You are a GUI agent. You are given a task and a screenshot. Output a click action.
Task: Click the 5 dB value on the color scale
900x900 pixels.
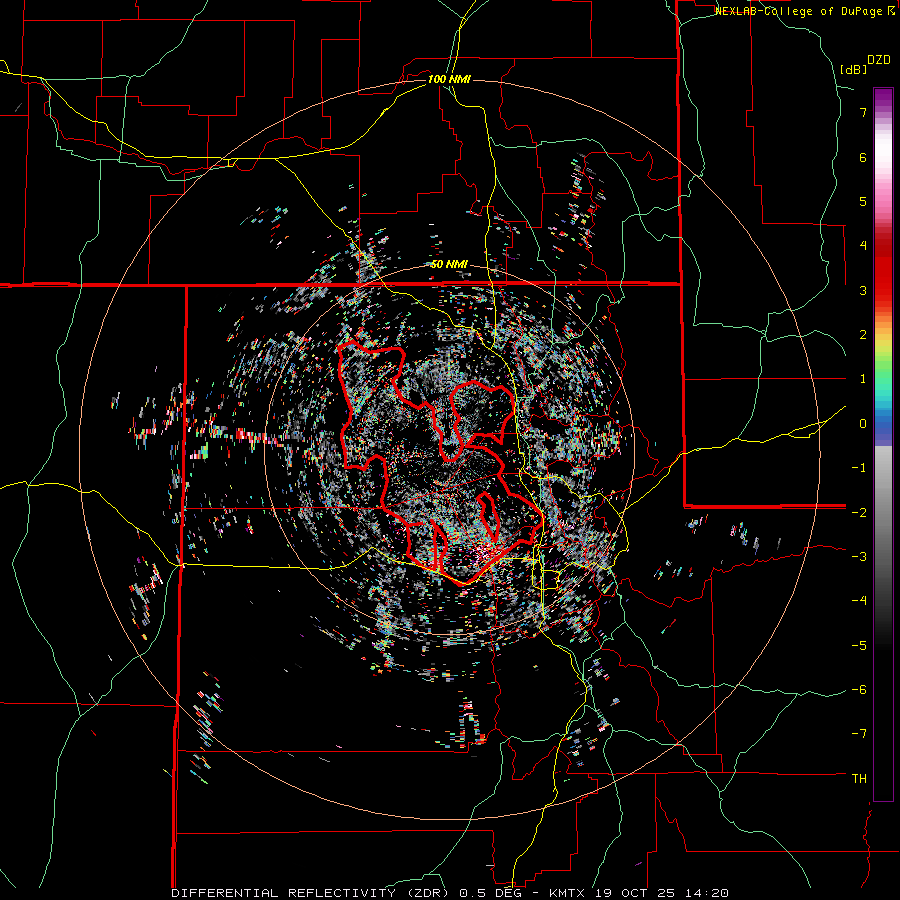click(863, 201)
